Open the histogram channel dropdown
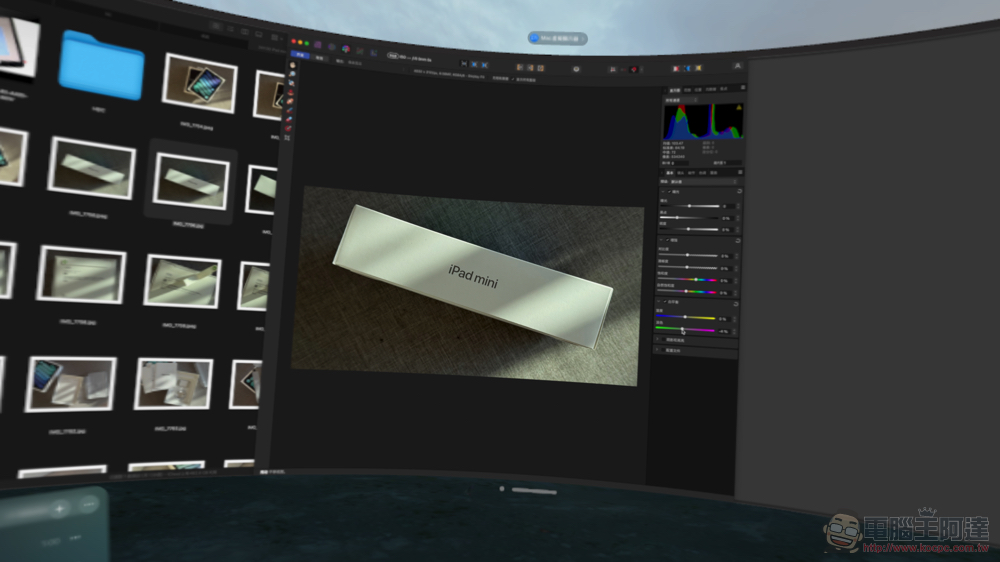Image resolution: width=1000 pixels, height=562 pixels. pyautogui.click(x=680, y=100)
